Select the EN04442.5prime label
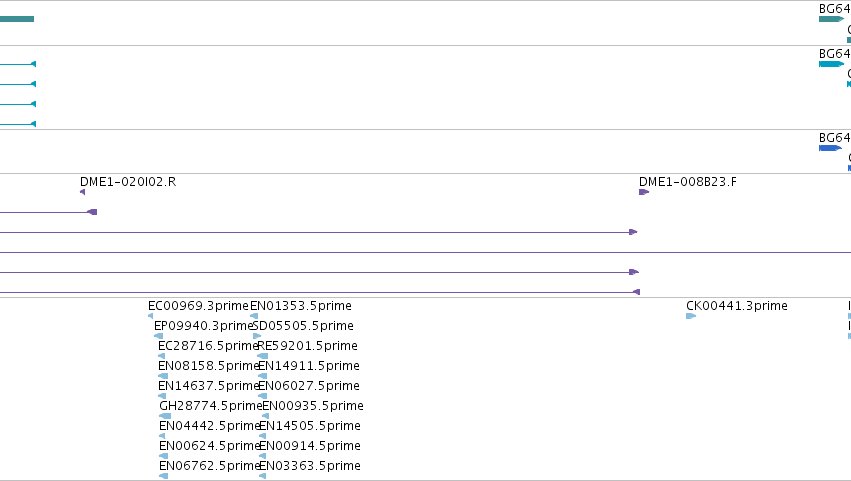Image resolution: width=851 pixels, height=481 pixels. pyautogui.click(x=210, y=426)
